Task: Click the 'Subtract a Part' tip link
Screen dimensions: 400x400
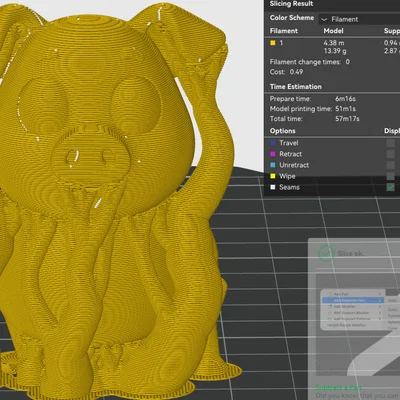Action: tap(339, 388)
